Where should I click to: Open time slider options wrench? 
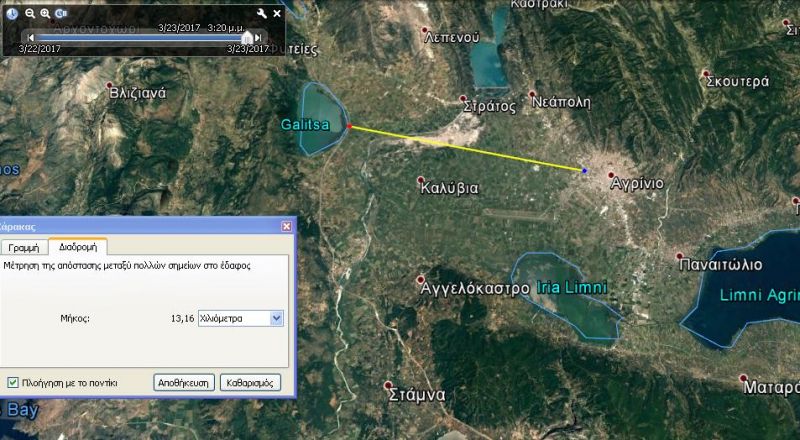tap(262, 13)
